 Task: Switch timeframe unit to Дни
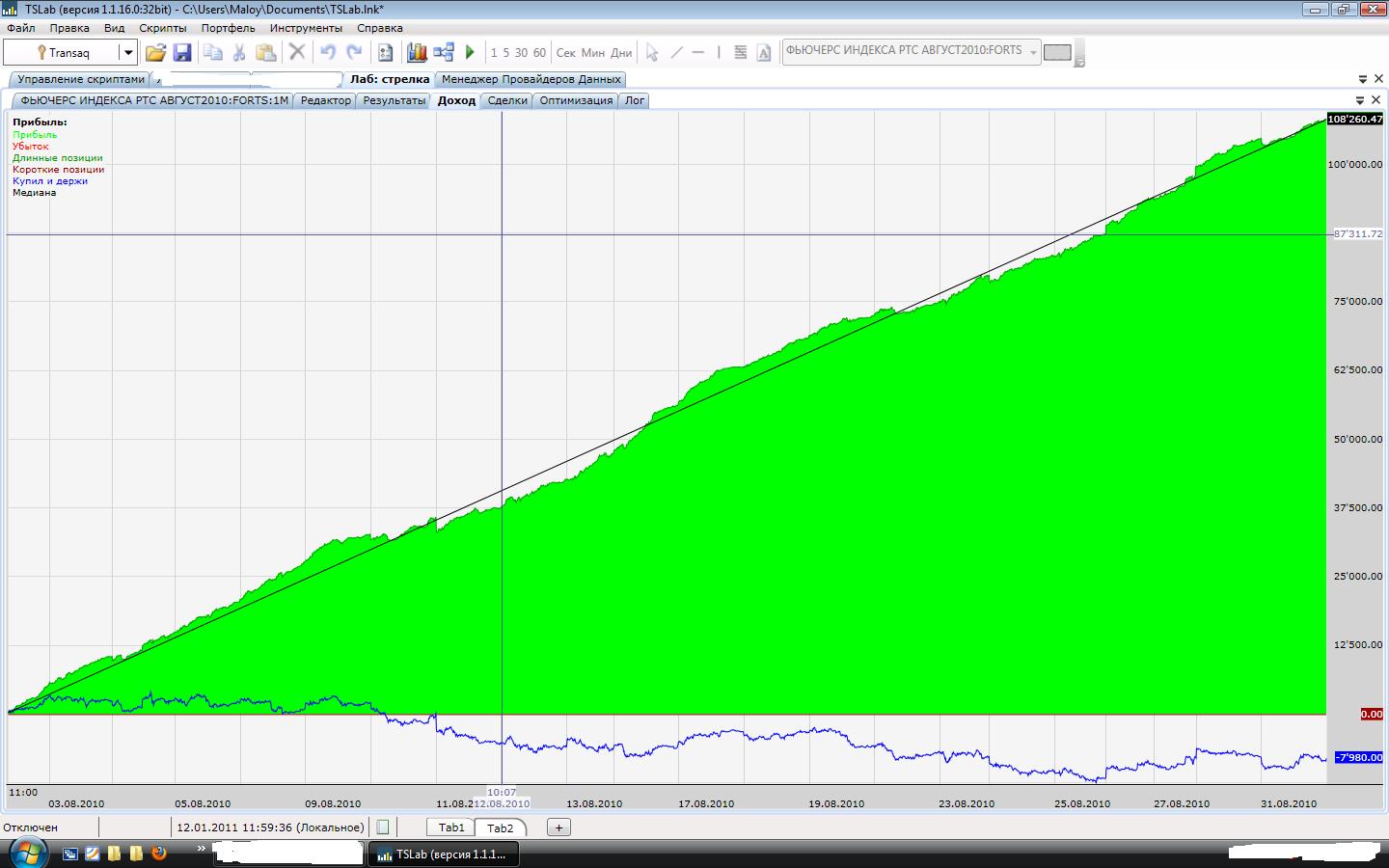click(622, 53)
